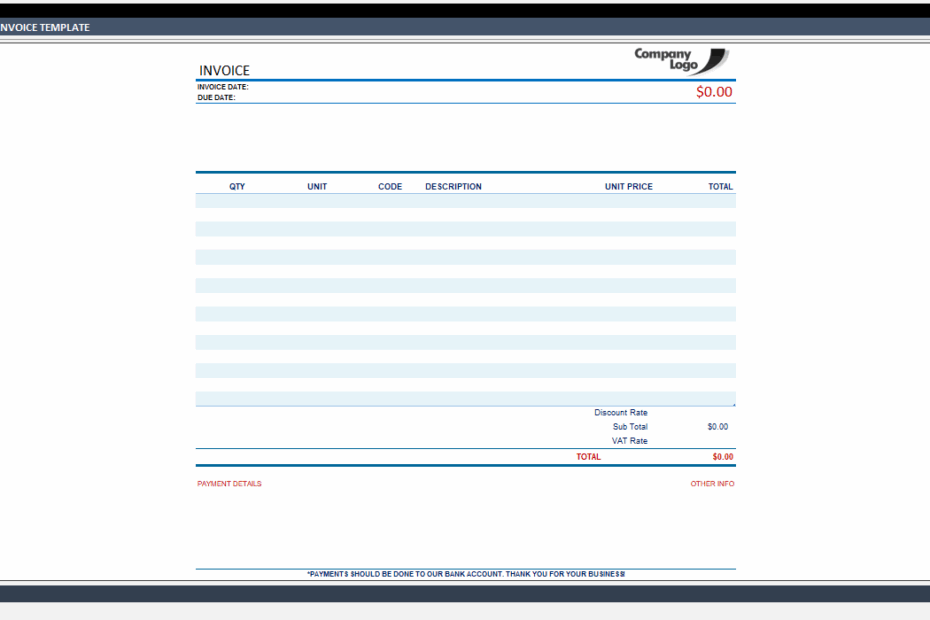This screenshot has height=620, width=930.
Task: Select the CODE column header
Action: [x=389, y=186]
